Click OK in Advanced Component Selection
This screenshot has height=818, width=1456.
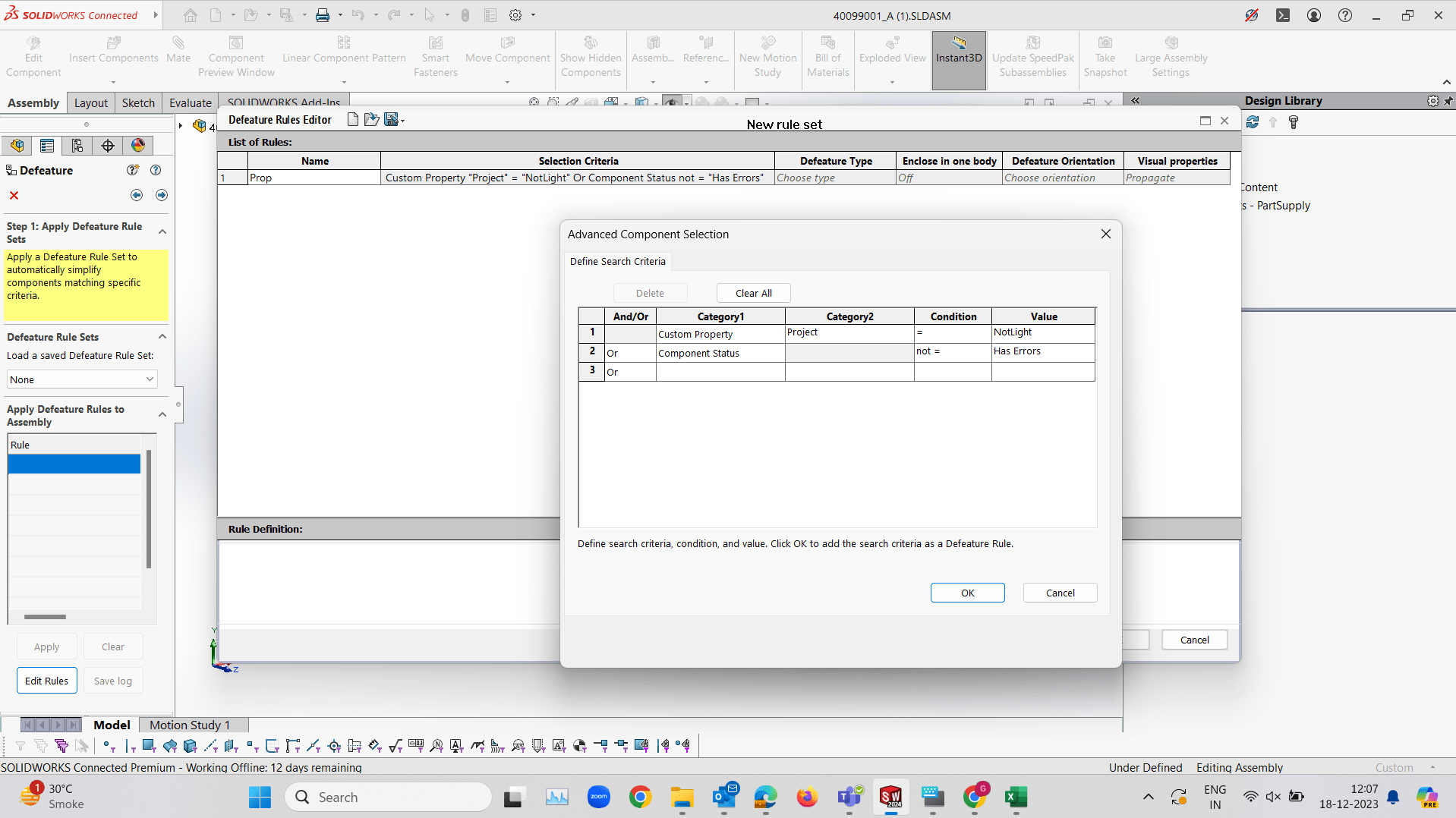point(968,593)
